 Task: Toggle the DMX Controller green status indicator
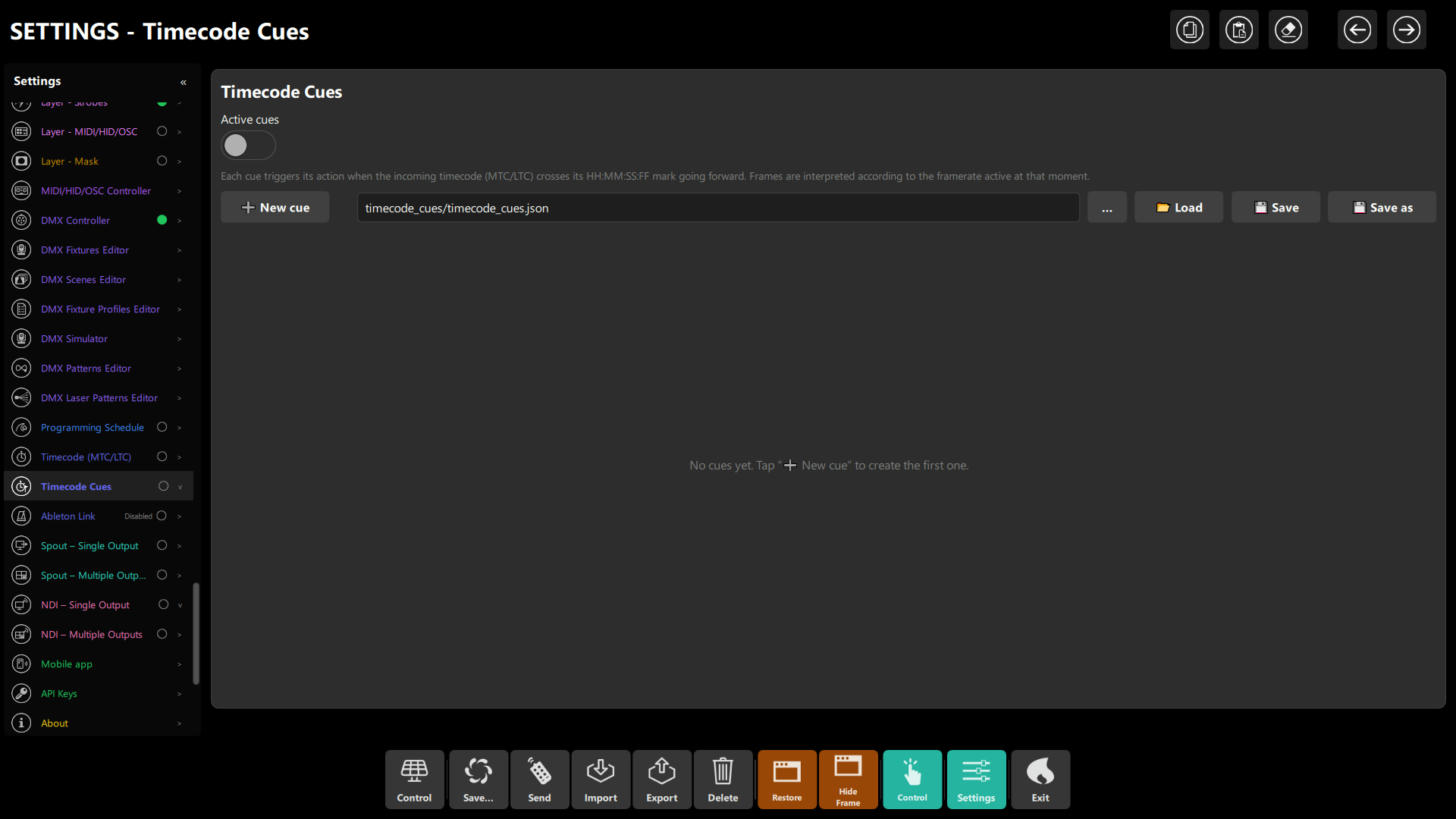point(162,220)
